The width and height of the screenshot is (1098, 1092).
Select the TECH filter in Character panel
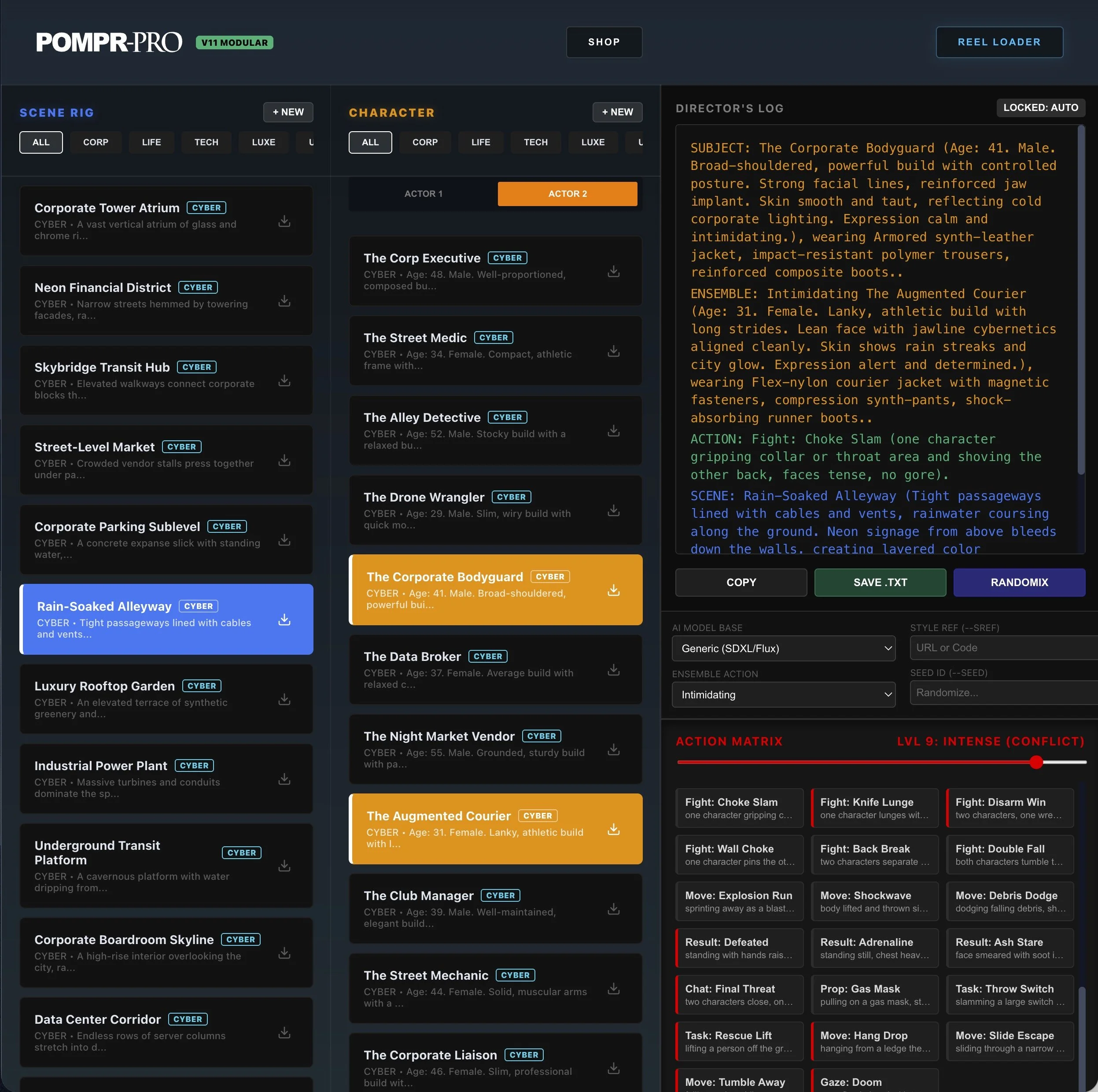pyautogui.click(x=535, y=142)
